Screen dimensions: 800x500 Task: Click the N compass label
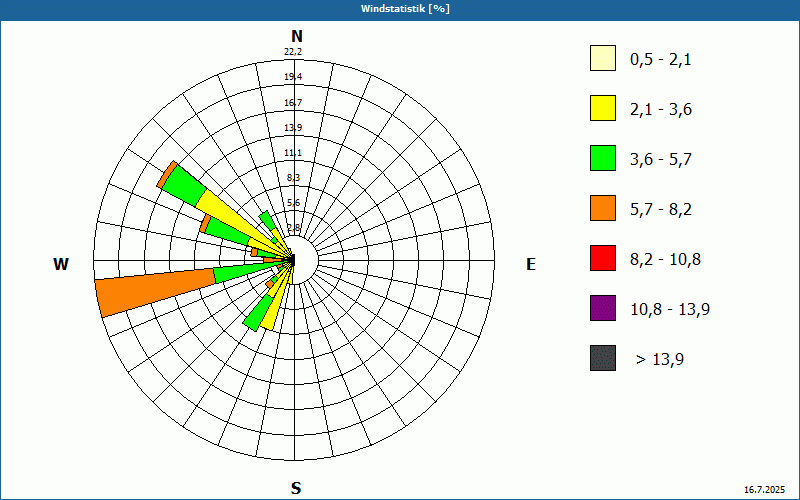click(x=297, y=36)
